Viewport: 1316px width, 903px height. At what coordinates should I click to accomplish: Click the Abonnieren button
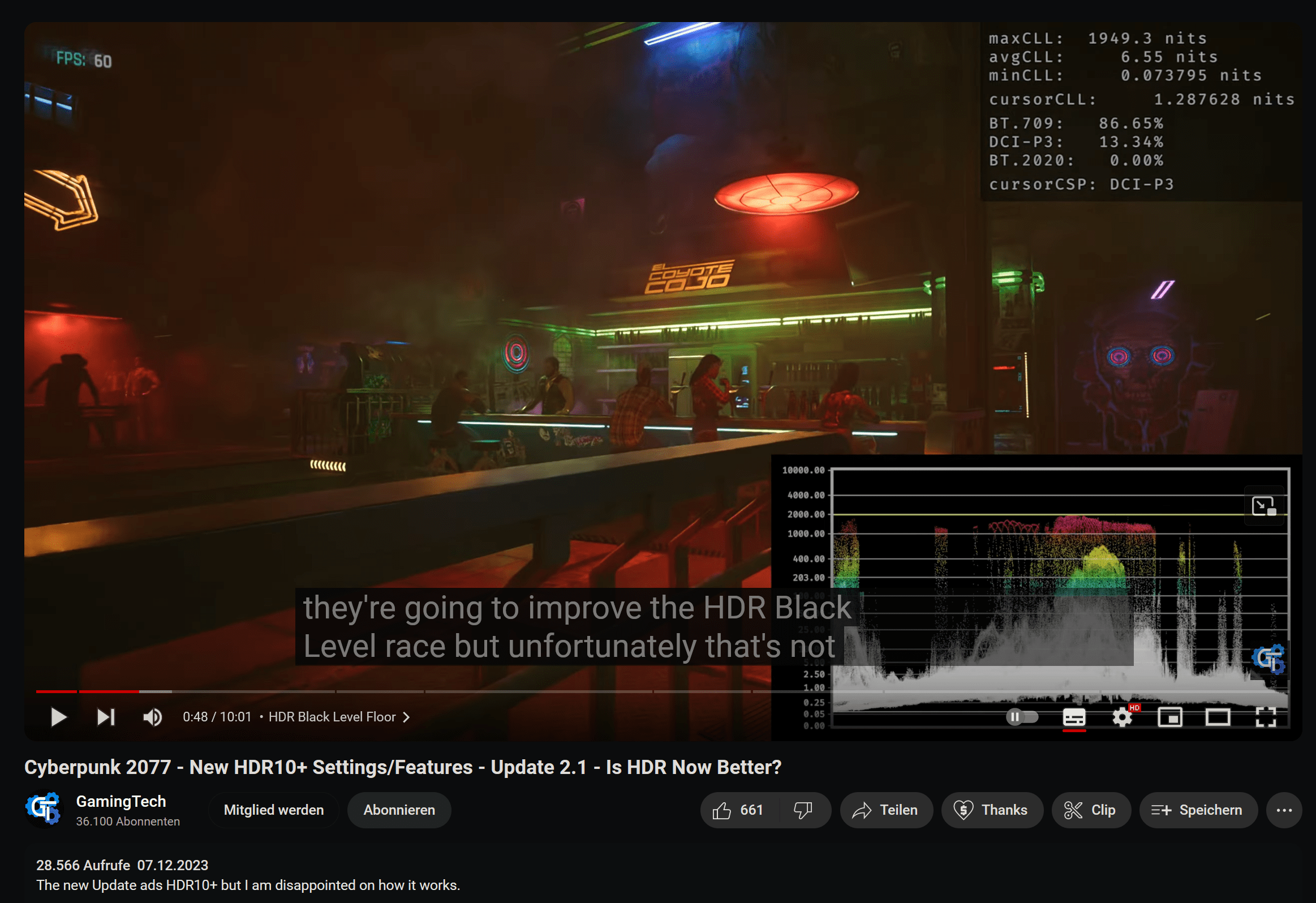399,810
